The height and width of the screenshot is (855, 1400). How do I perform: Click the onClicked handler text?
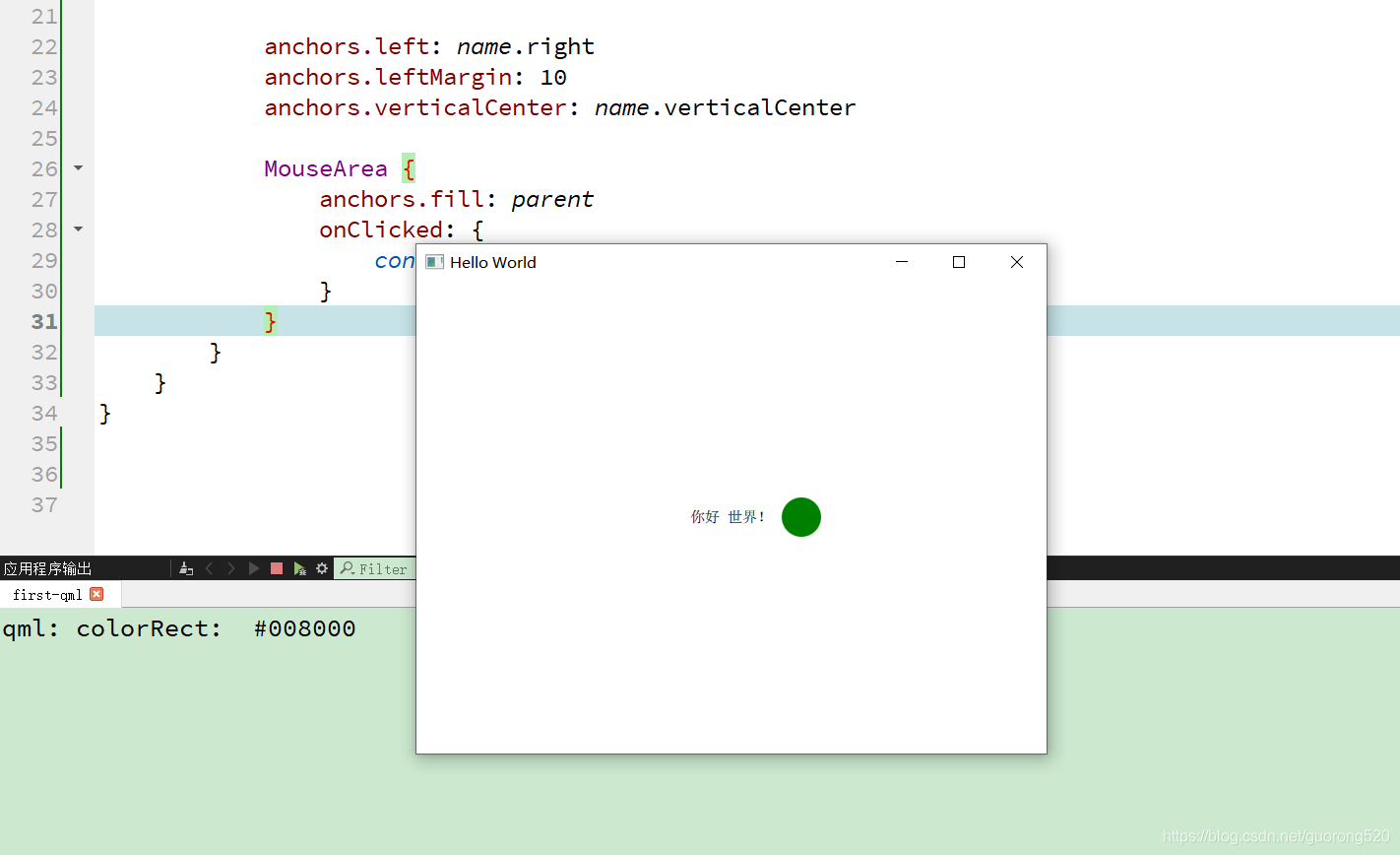tap(381, 230)
